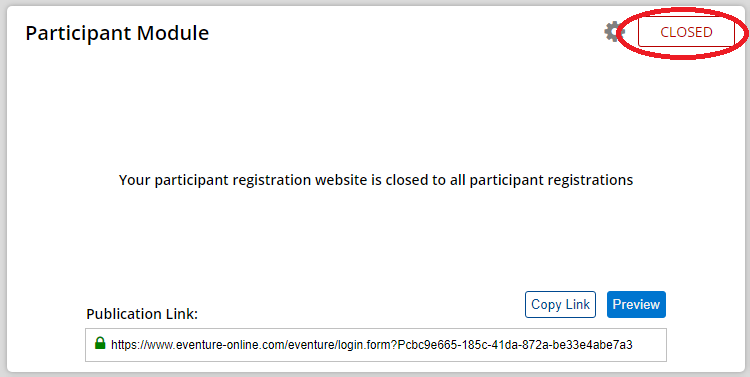
Task: Toggle the CLOSED registration status button
Action: (x=686, y=32)
